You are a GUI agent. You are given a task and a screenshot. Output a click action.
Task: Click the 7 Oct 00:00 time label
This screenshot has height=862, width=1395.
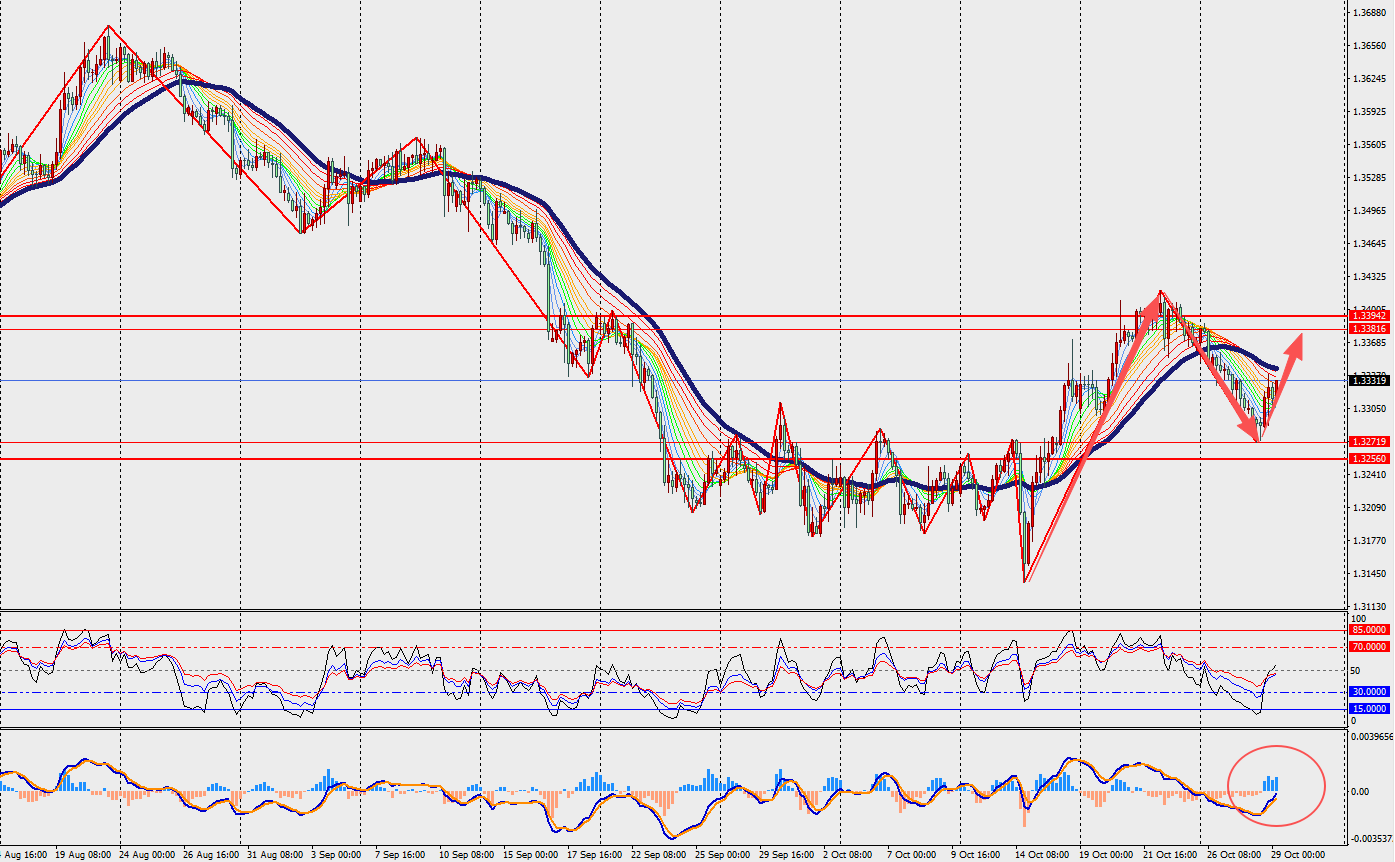911,855
